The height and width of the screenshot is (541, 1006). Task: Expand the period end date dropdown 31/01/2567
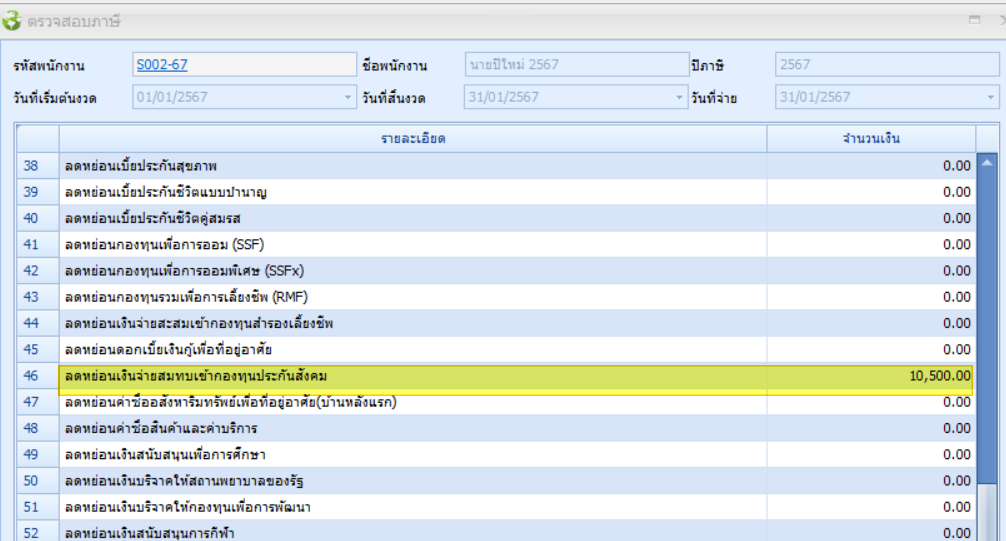[x=677, y=97]
